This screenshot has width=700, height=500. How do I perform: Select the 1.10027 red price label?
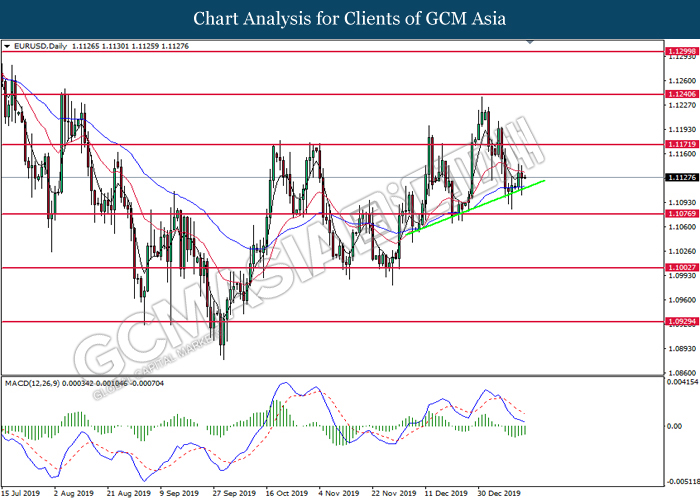pyautogui.click(x=681, y=267)
